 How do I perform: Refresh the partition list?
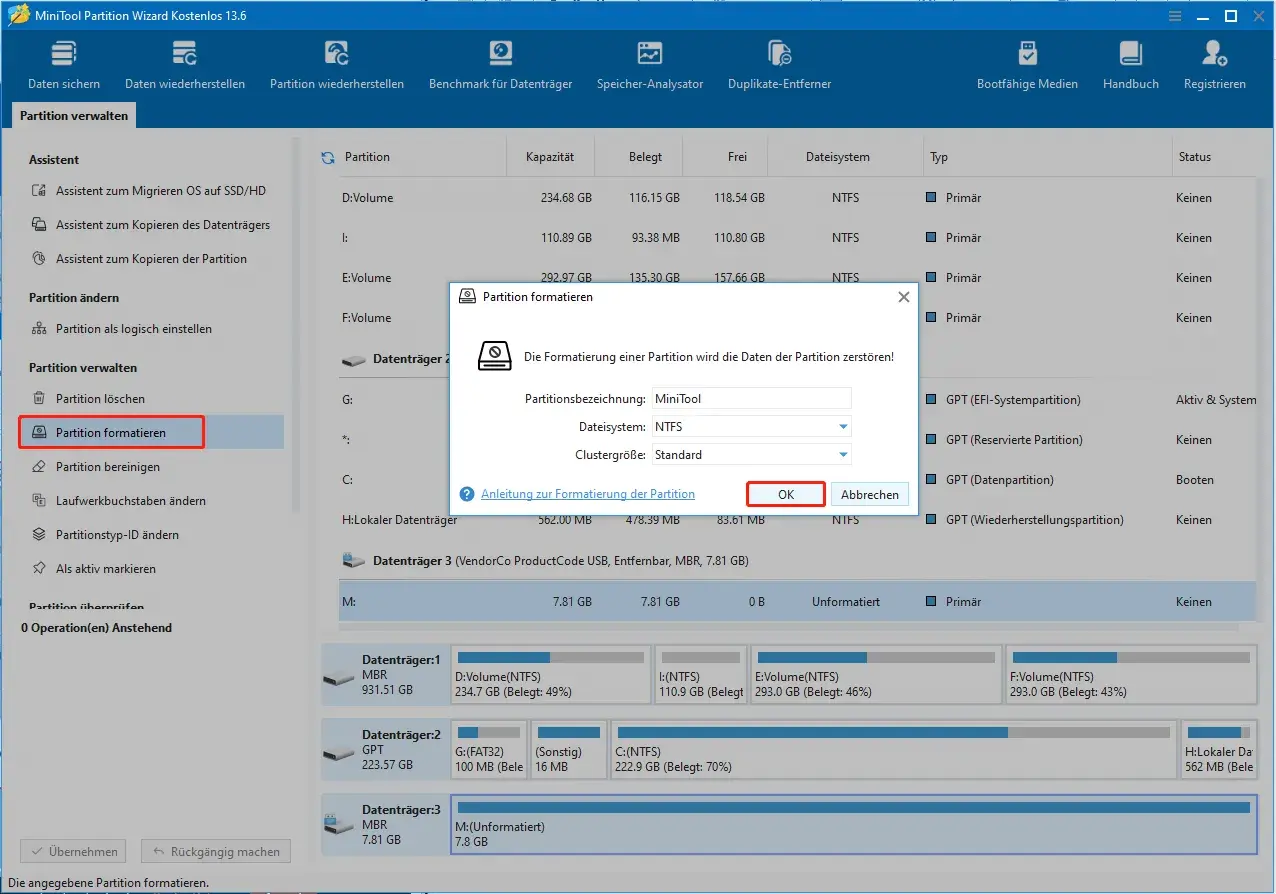327,157
